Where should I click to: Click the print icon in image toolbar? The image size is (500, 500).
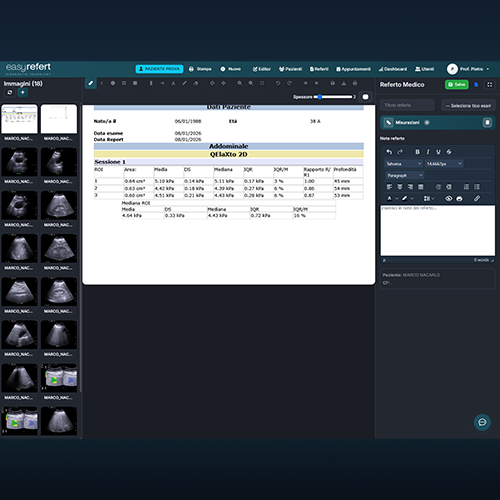355,83
